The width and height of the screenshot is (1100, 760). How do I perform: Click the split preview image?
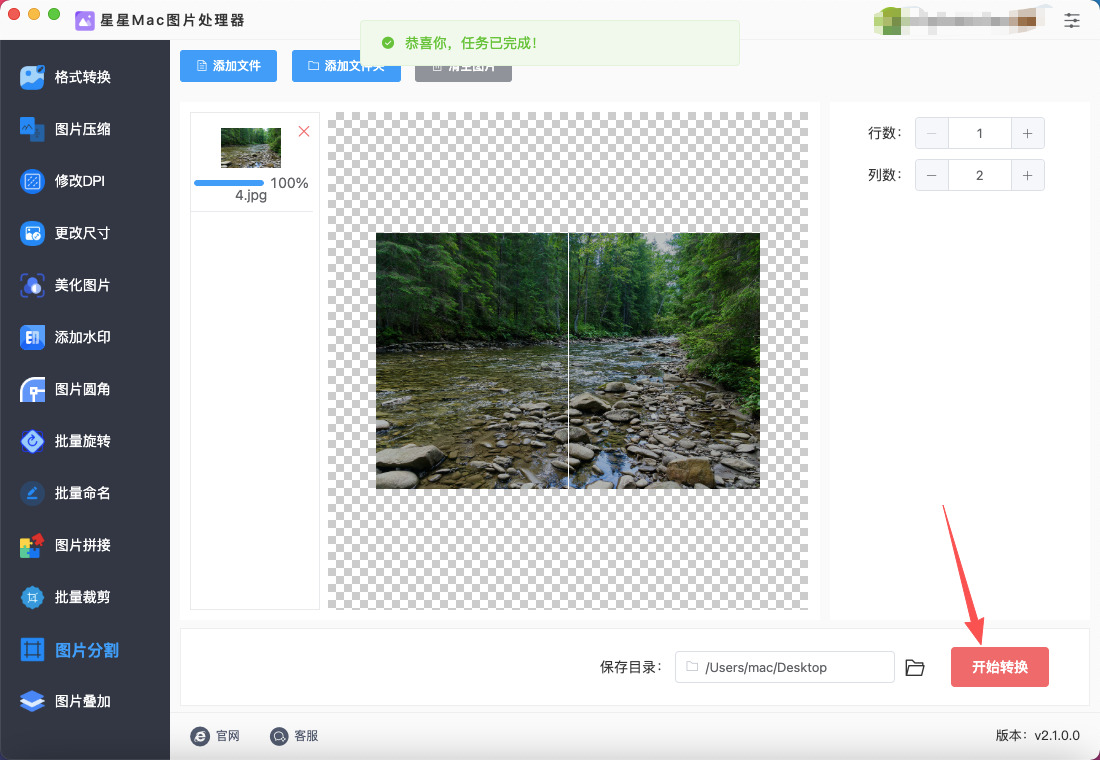pos(568,361)
